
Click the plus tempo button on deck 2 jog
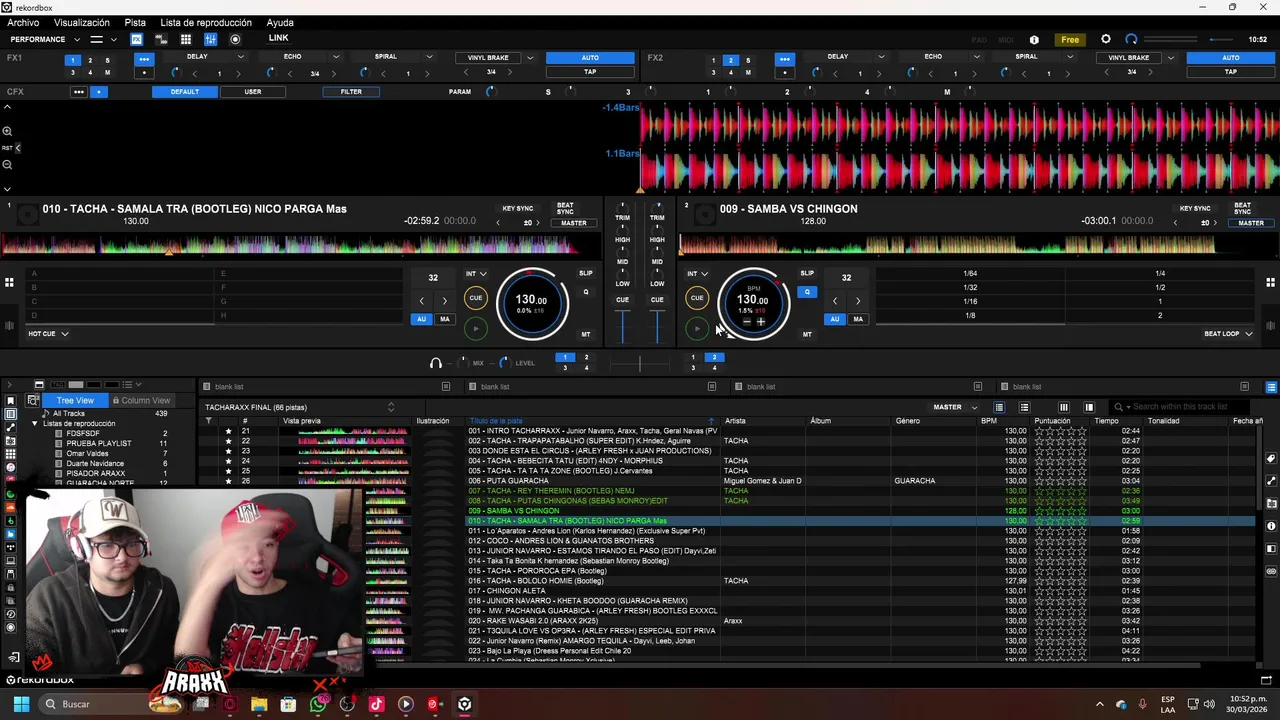click(x=761, y=322)
